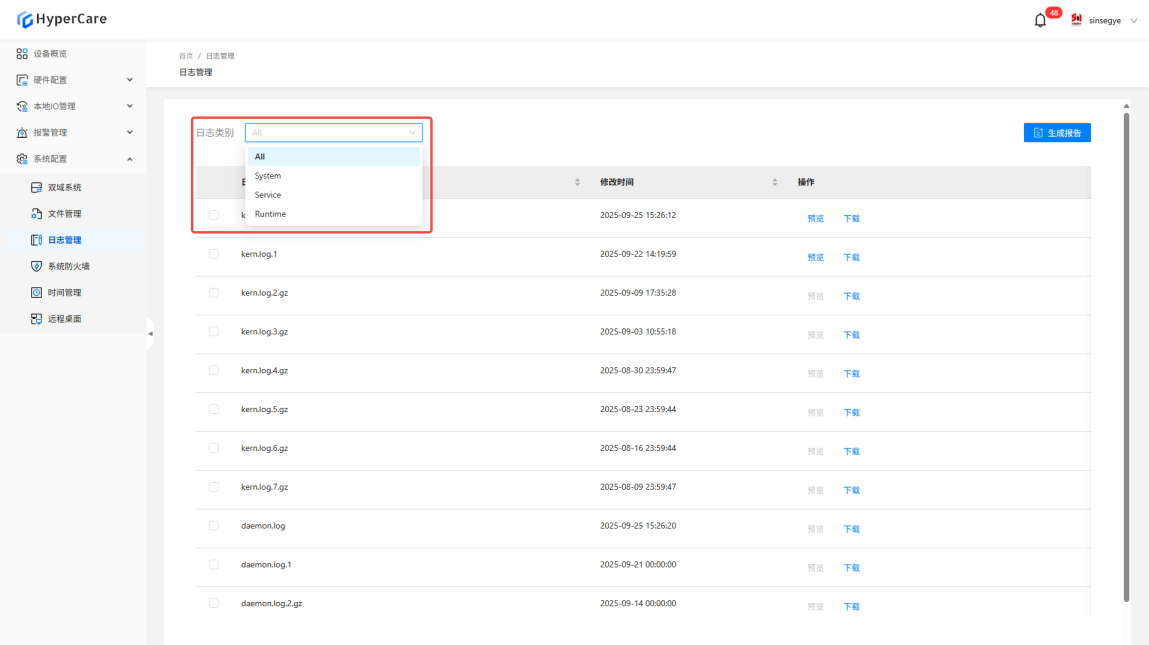Click the HyperCare logo icon
The width and height of the screenshot is (1149, 645).
[25, 19]
